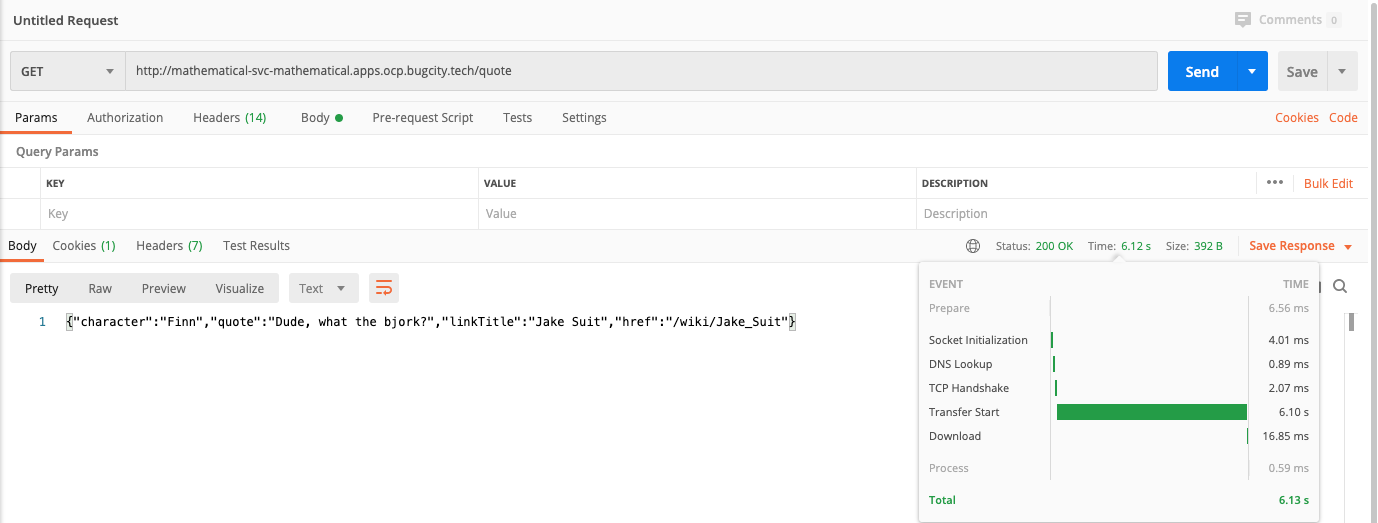
Task: Switch to the request Body tab
Action: click(321, 118)
